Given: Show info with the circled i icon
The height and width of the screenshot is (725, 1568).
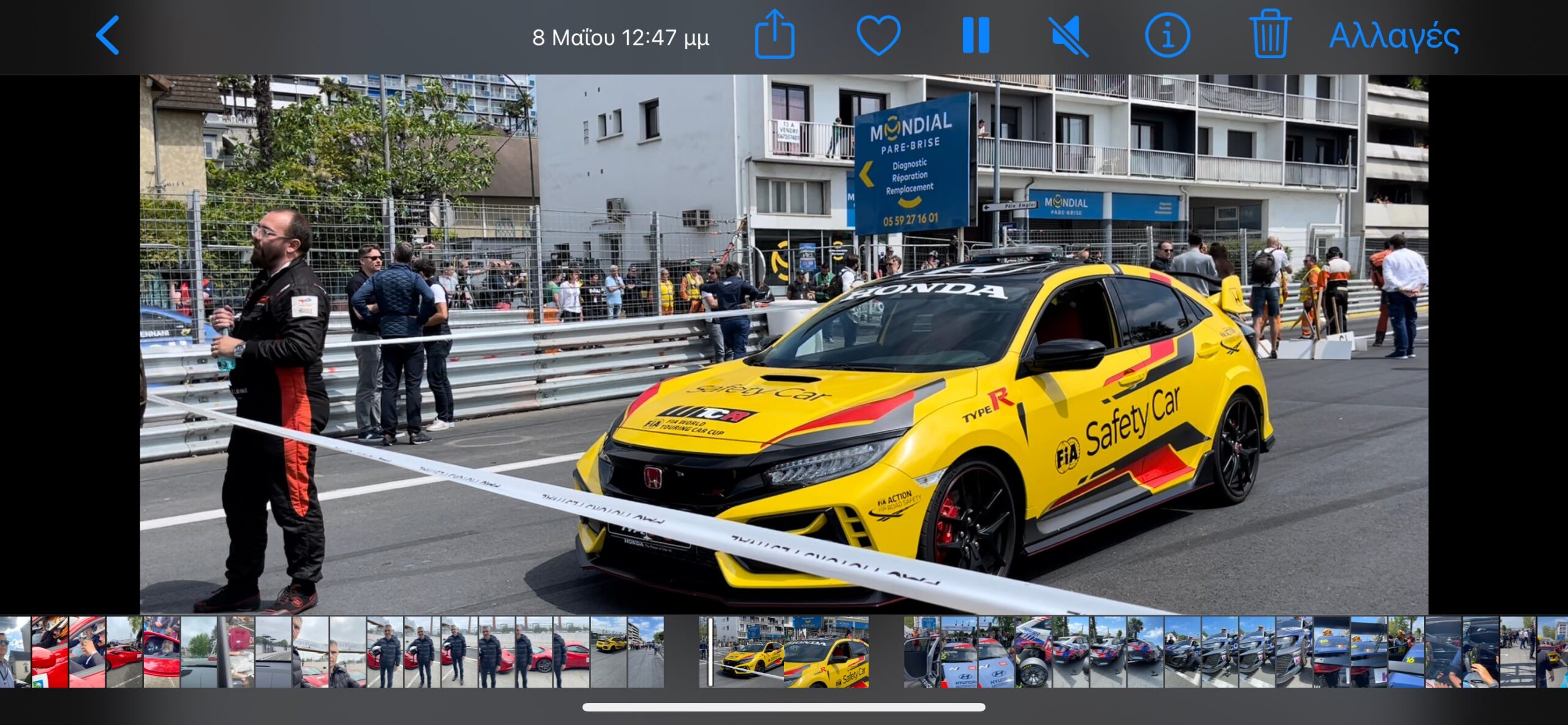Looking at the screenshot, I should [1167, 36].
